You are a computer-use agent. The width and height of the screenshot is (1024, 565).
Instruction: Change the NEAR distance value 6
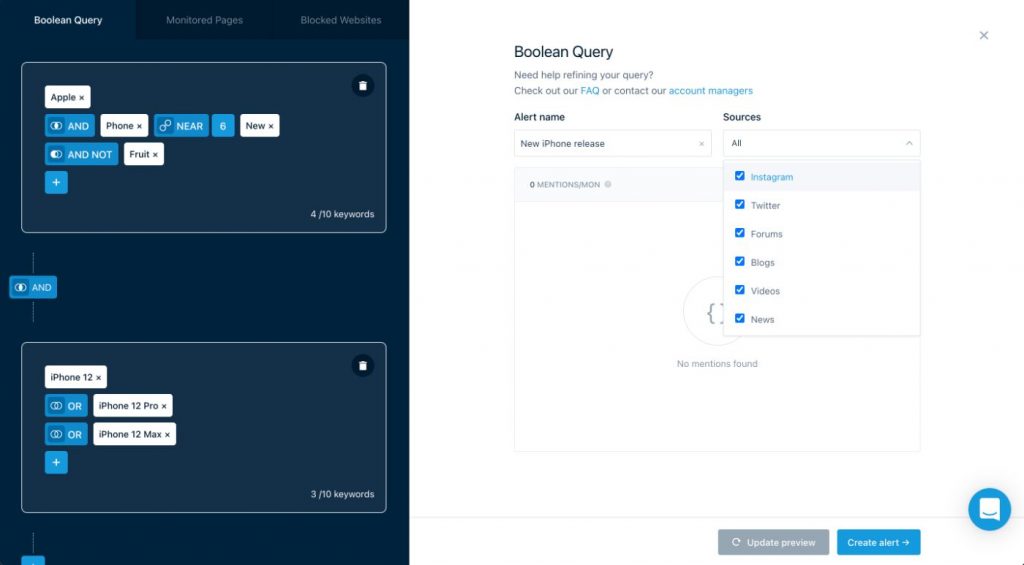click(223, 126)
